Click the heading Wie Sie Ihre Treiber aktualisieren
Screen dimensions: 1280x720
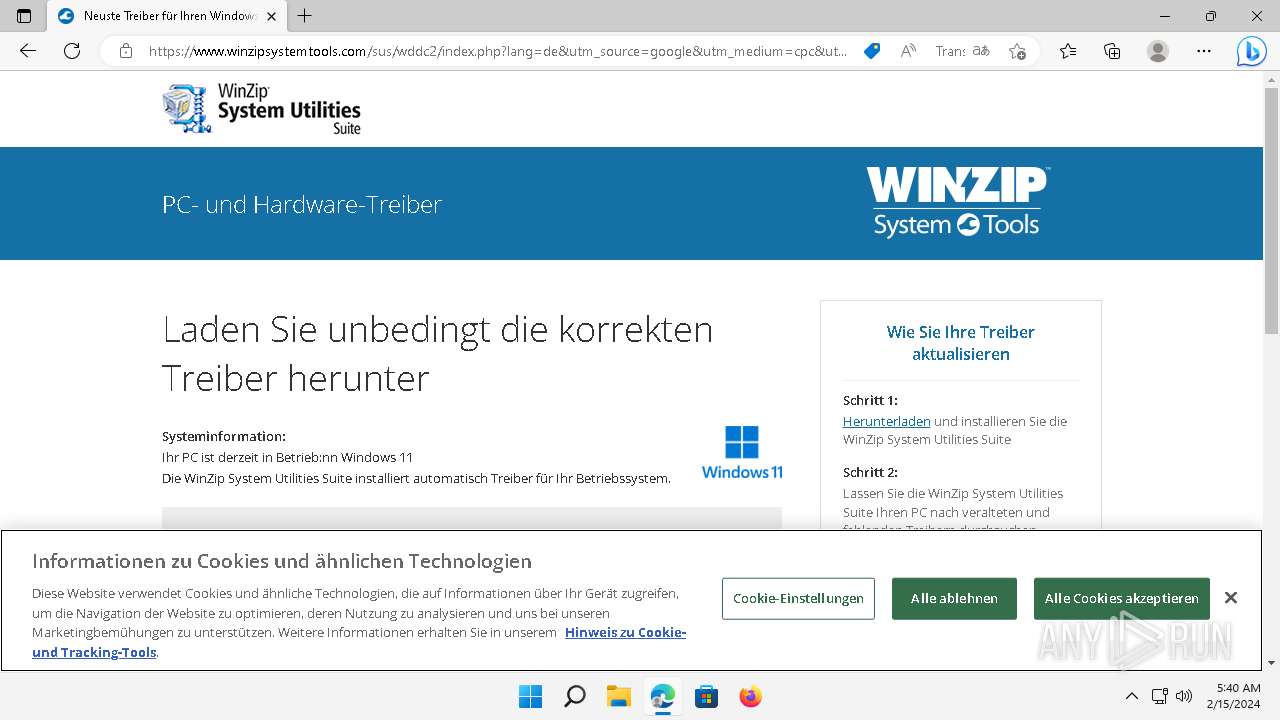coord(960,342)
